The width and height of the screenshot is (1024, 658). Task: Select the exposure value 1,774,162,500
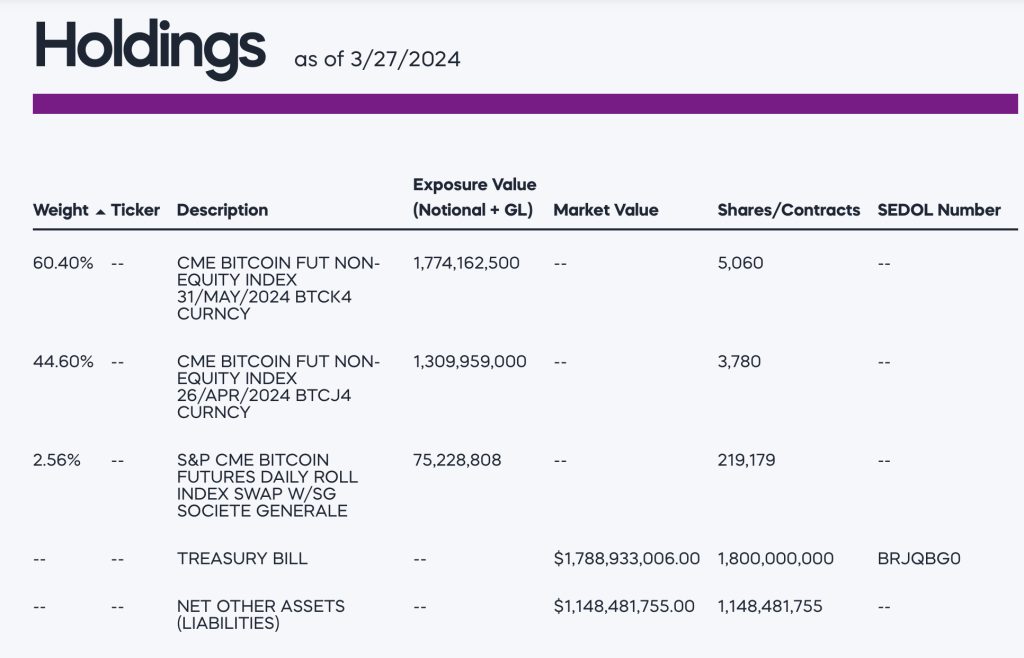(x=466, y=263)
